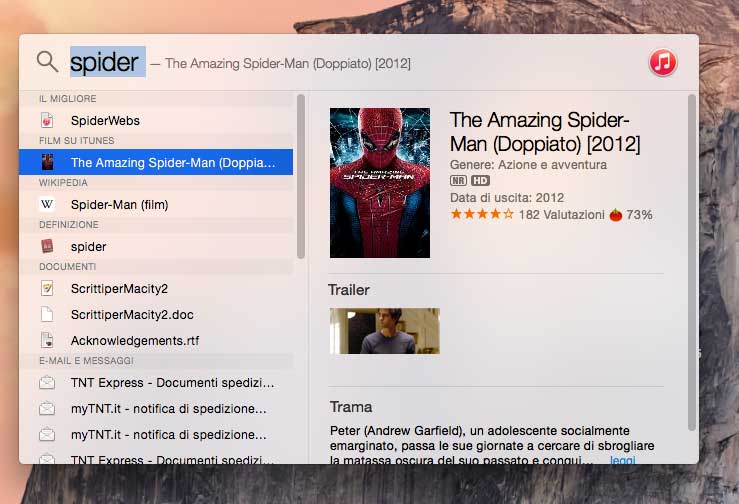Click the blank icon of ScrittiperMacity2.doc

(47, 314)
